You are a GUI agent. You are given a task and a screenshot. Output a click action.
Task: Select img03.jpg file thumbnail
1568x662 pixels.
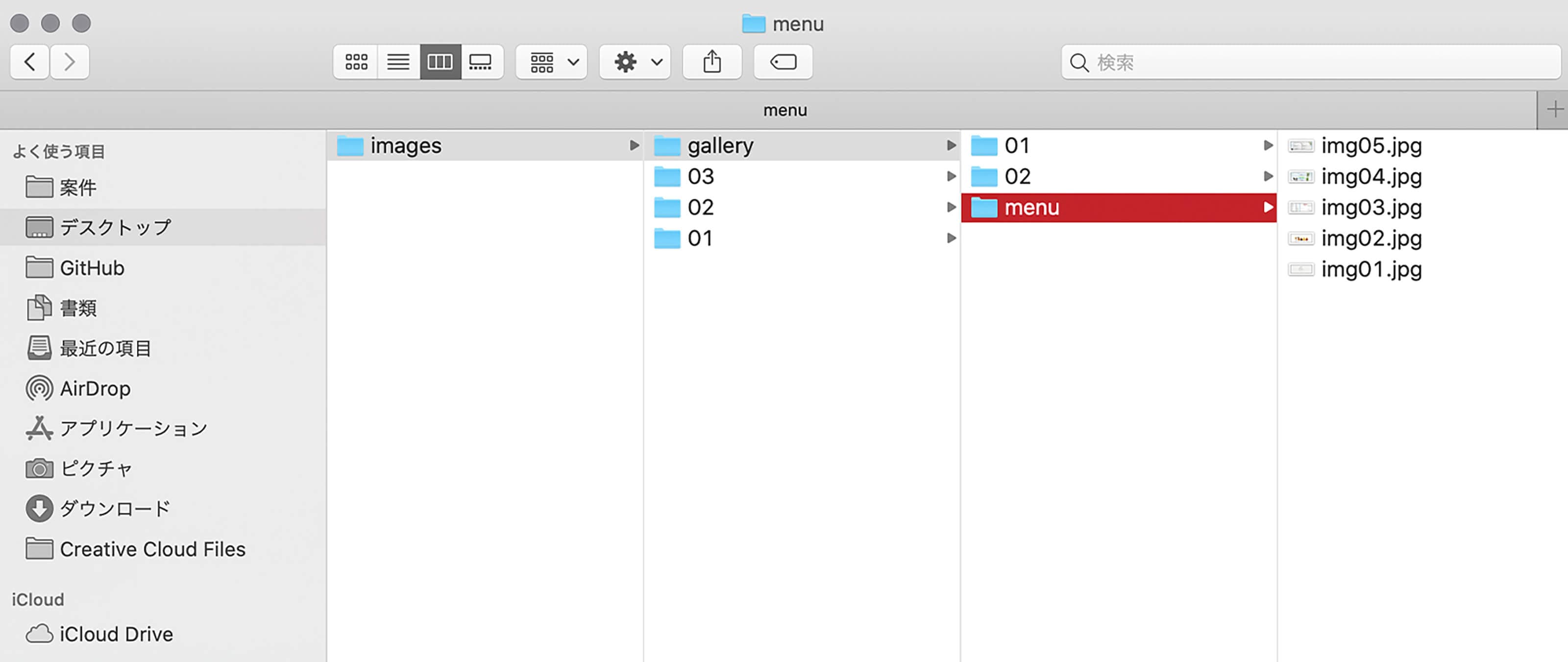(x=1301, y=208)
